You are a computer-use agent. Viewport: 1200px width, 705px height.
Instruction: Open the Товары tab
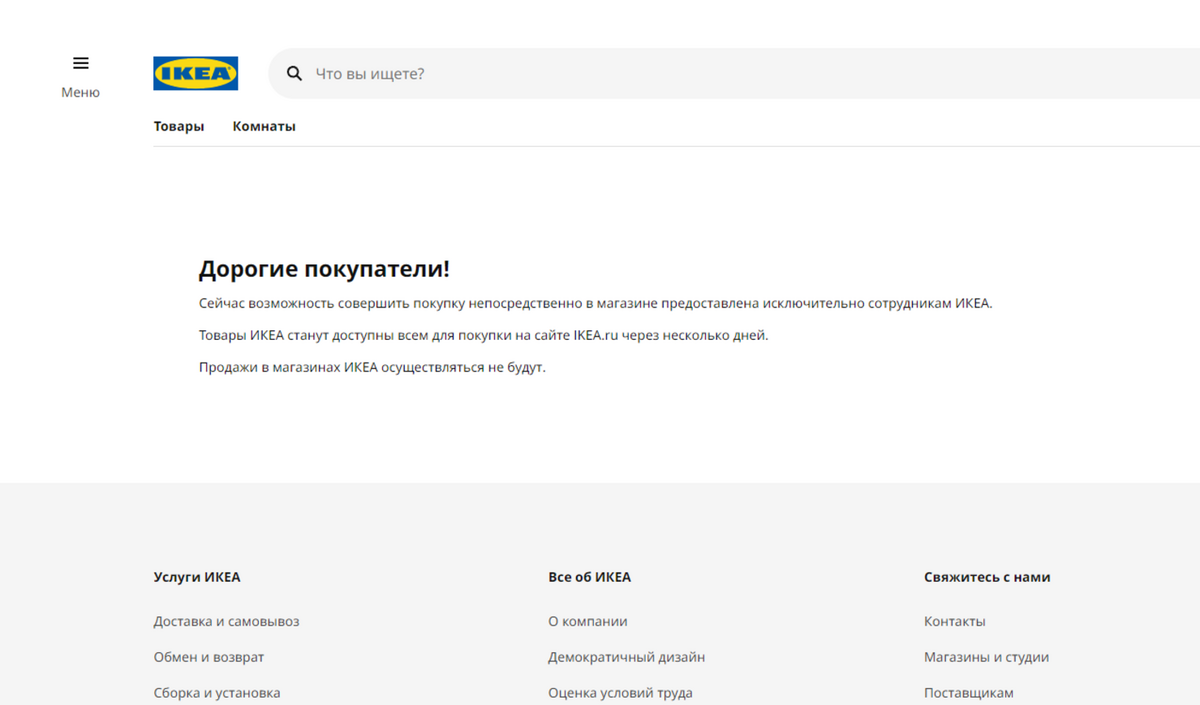click(x=179, y=126)
